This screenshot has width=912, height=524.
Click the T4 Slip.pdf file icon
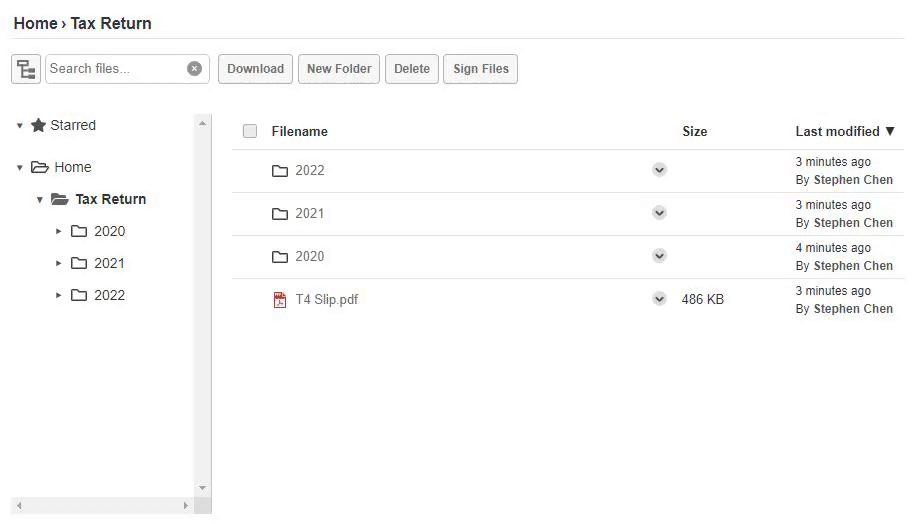[280, 299]
